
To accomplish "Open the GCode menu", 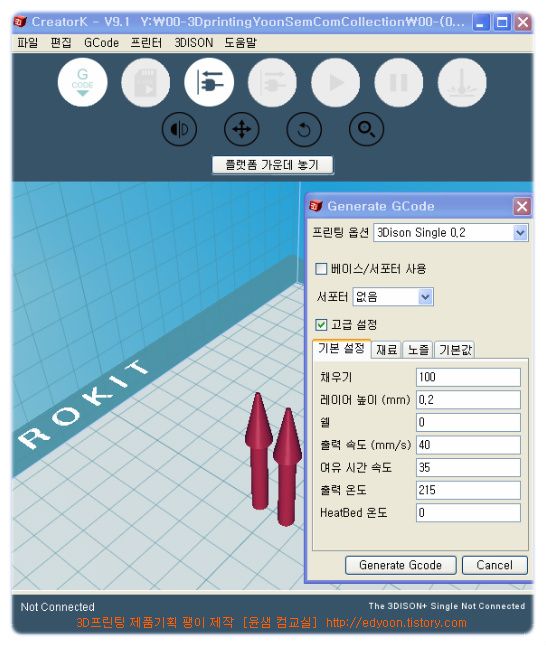I will (x=101, y=42).
